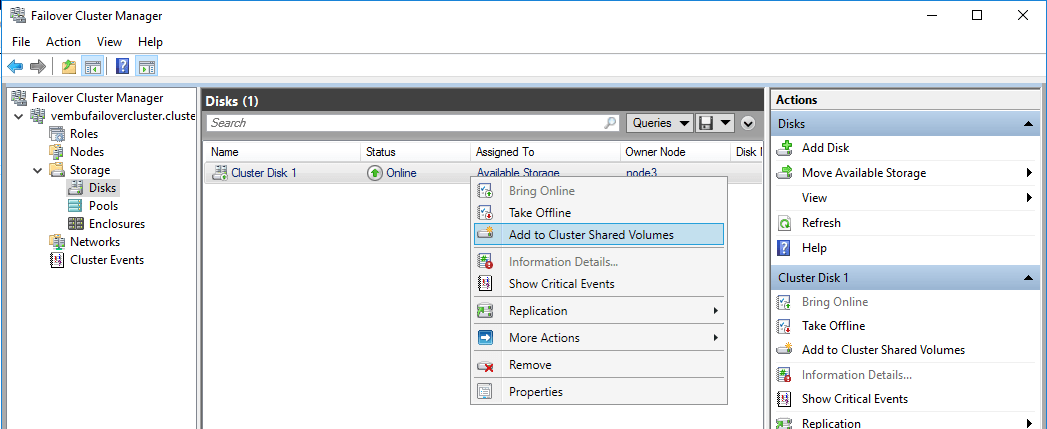Click the Roles icon in the tree

57,134
